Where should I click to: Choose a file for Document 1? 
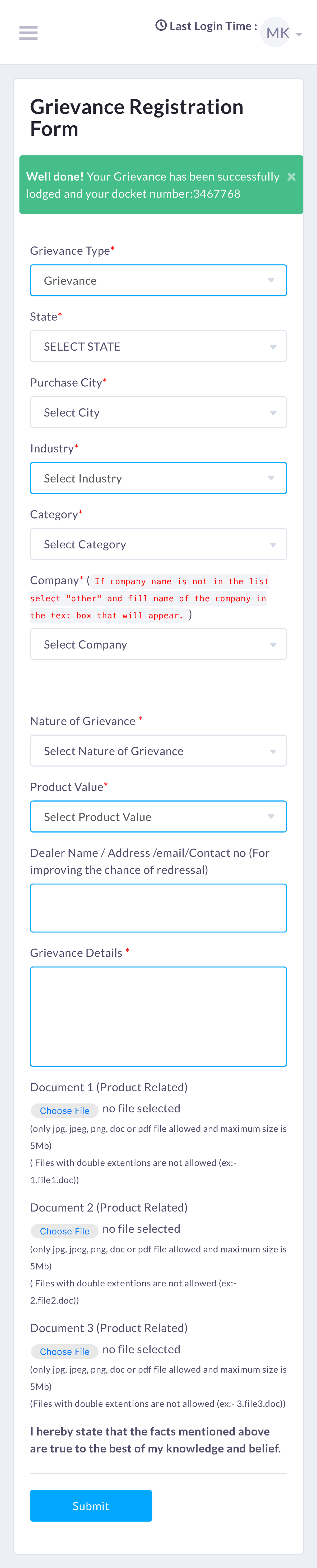[64, 1110]
